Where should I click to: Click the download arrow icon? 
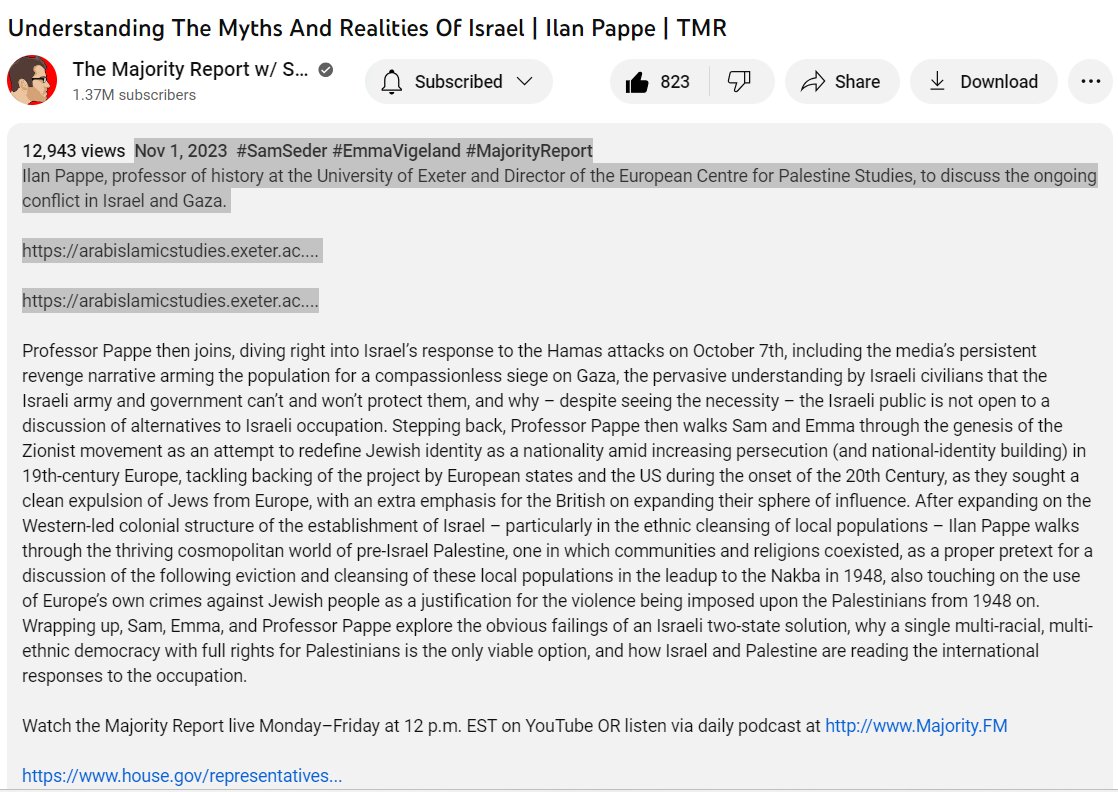[x=937, y=82]
